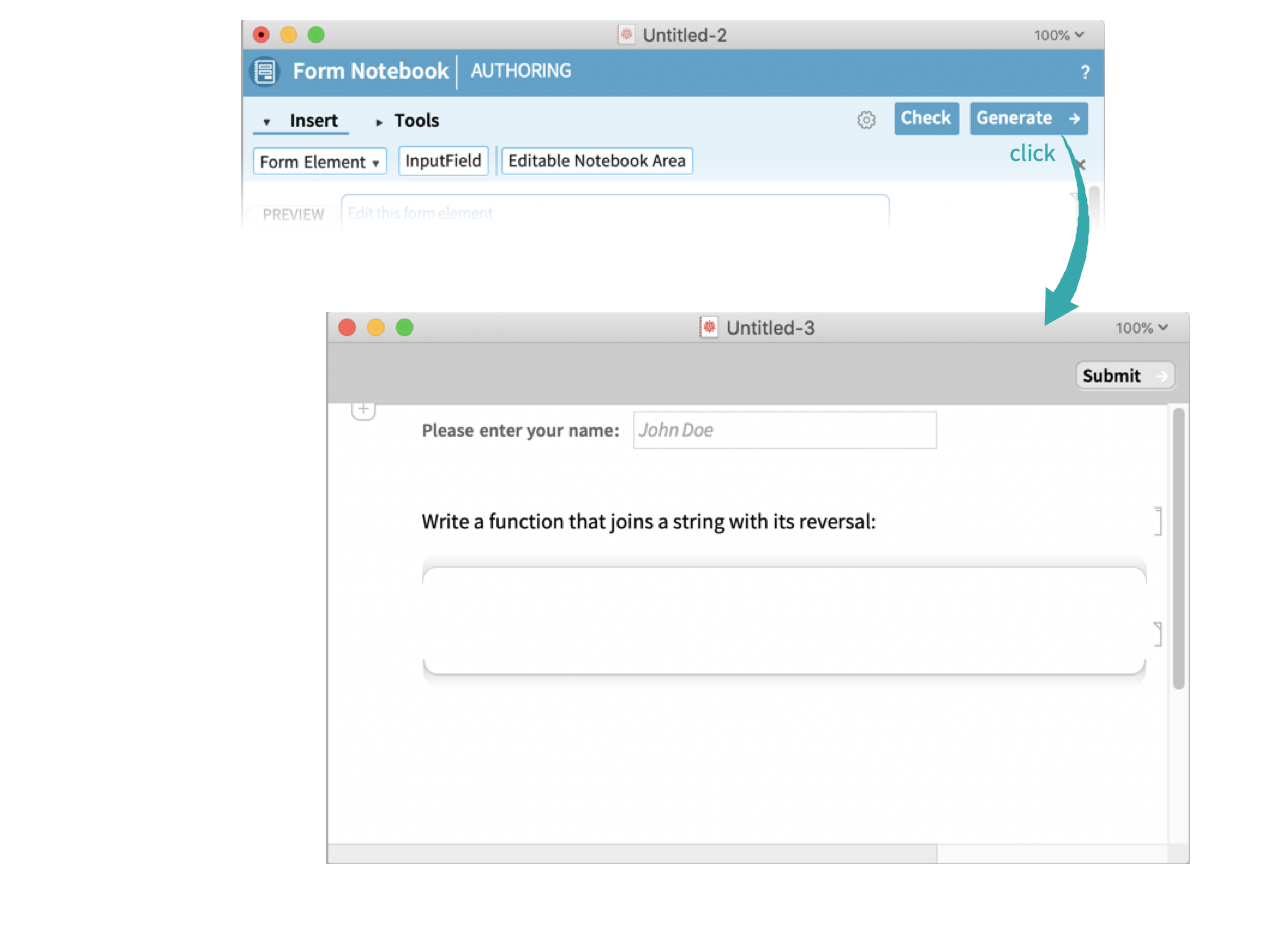Select the cell bracket beside the answer area
This screenshot has height=928, width=1274.
[1158, 634]
